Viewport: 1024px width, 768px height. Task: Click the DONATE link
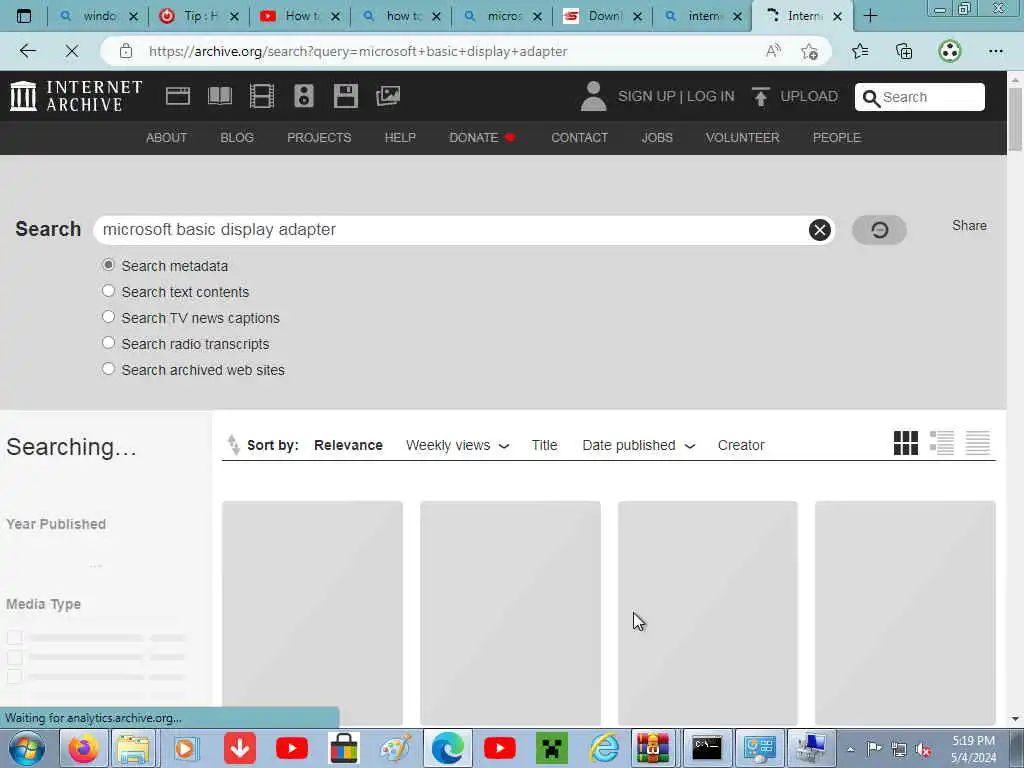click(482, 138)
